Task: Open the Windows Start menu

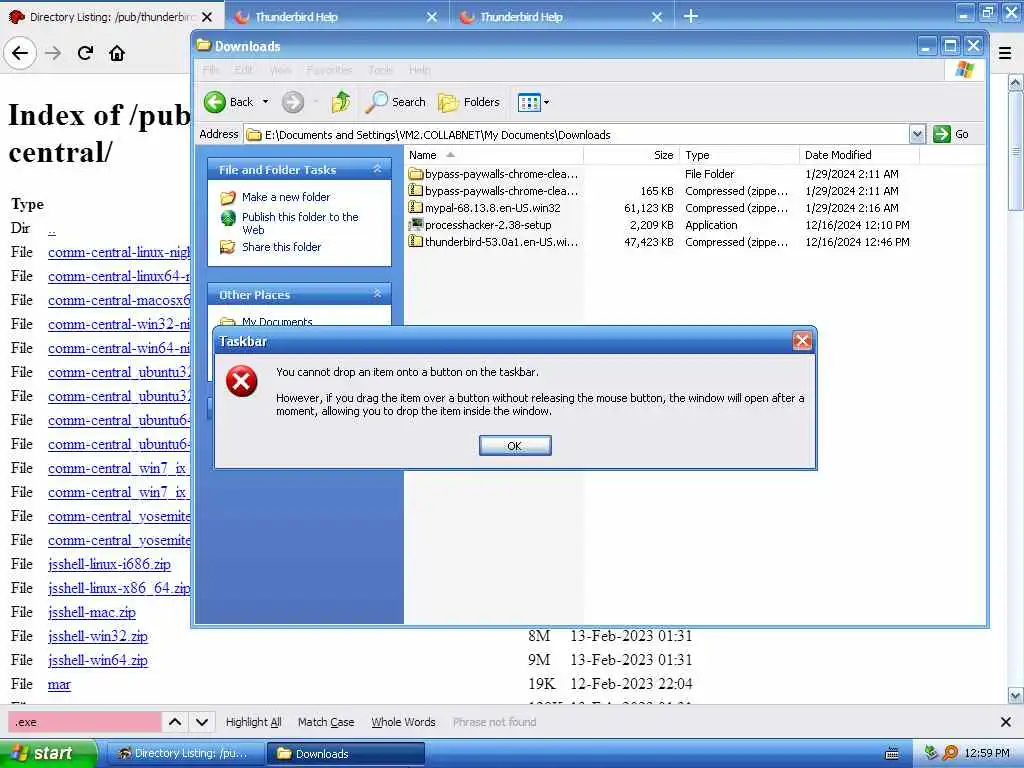Action: (48, 754)
